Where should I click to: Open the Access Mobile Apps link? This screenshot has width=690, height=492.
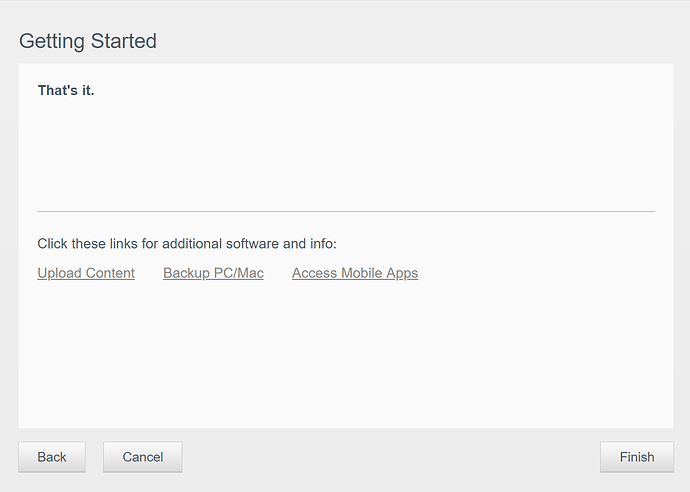[355, 273]
